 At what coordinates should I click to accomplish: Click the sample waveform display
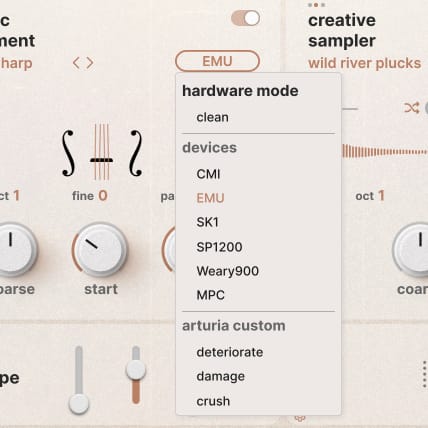tap(385, 152)
